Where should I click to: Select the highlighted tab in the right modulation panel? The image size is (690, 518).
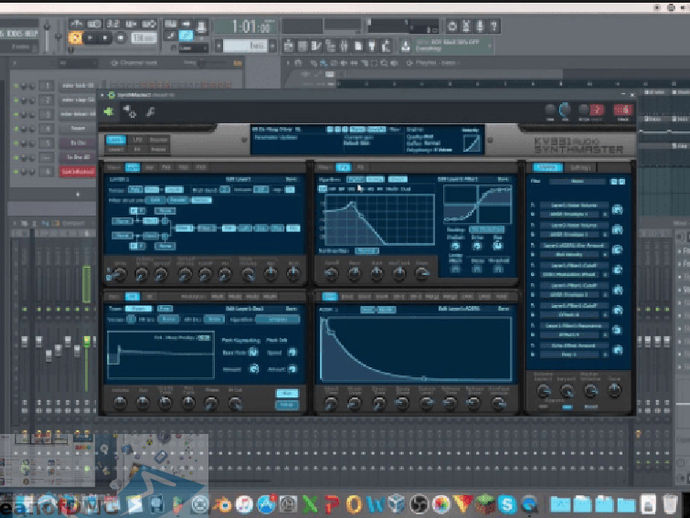click(547, 167)
